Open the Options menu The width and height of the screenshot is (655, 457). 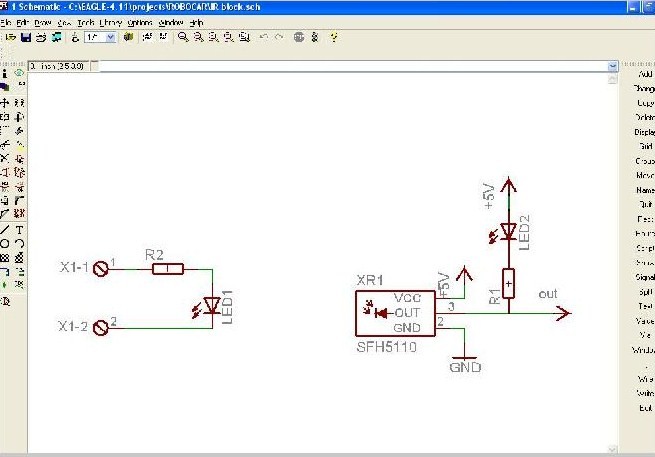coord(140,21)
